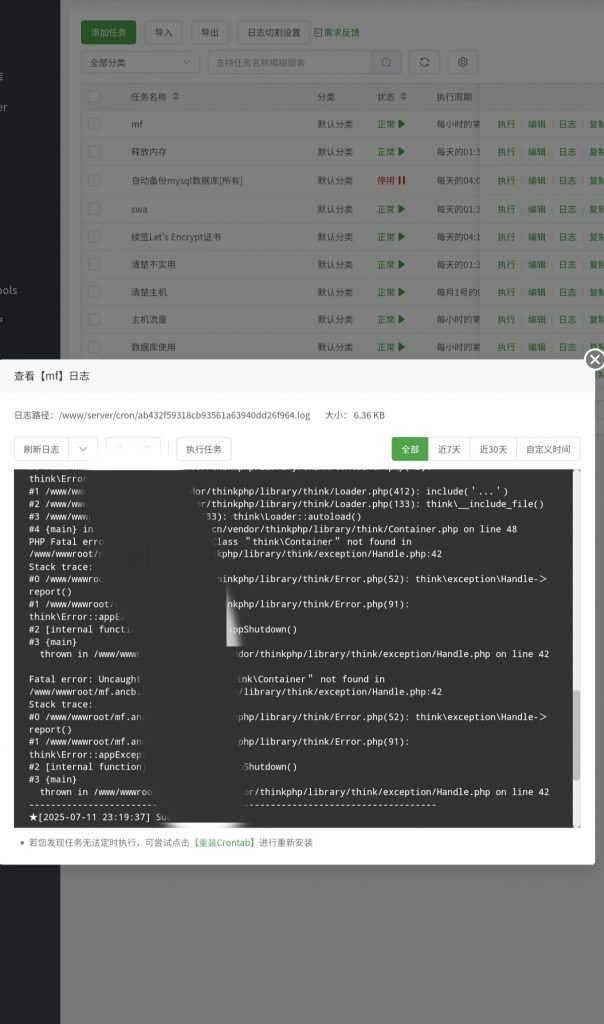Viewport: 604px width, 1024px height.
Task: Click the 导出 button
Action: click(x=210, y=32)
